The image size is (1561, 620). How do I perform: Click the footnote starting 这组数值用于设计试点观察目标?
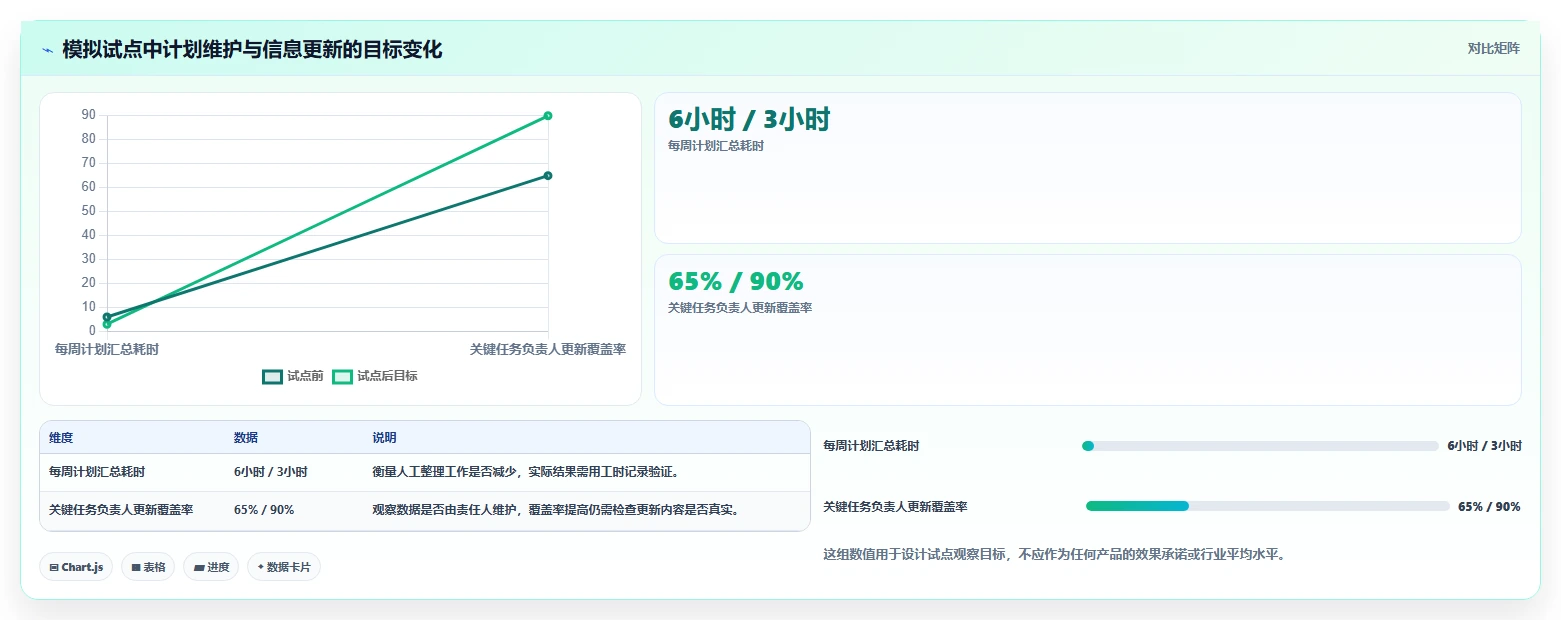[1053, 554]
